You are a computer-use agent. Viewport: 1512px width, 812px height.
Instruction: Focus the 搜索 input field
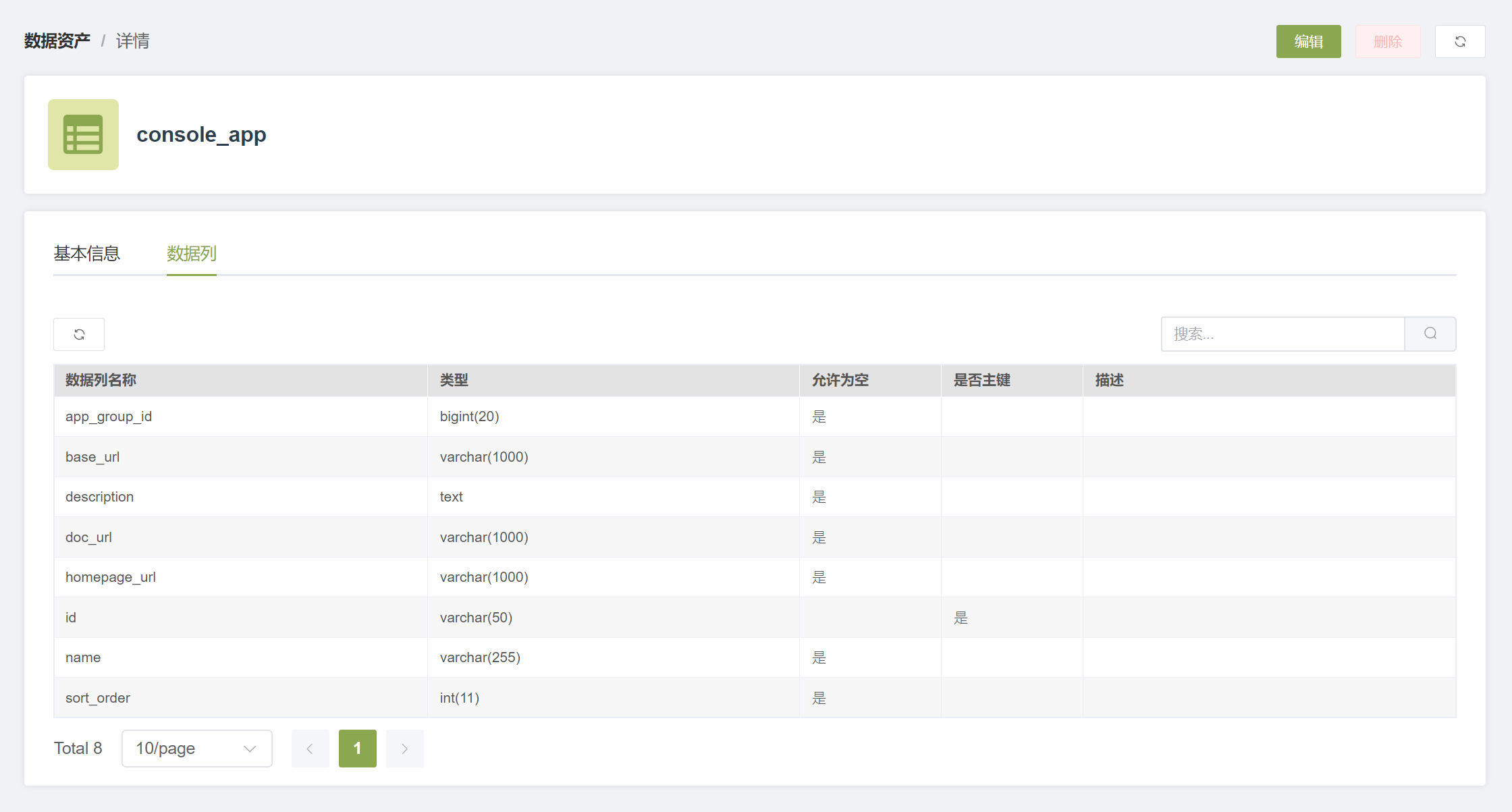pos(1282,334)
